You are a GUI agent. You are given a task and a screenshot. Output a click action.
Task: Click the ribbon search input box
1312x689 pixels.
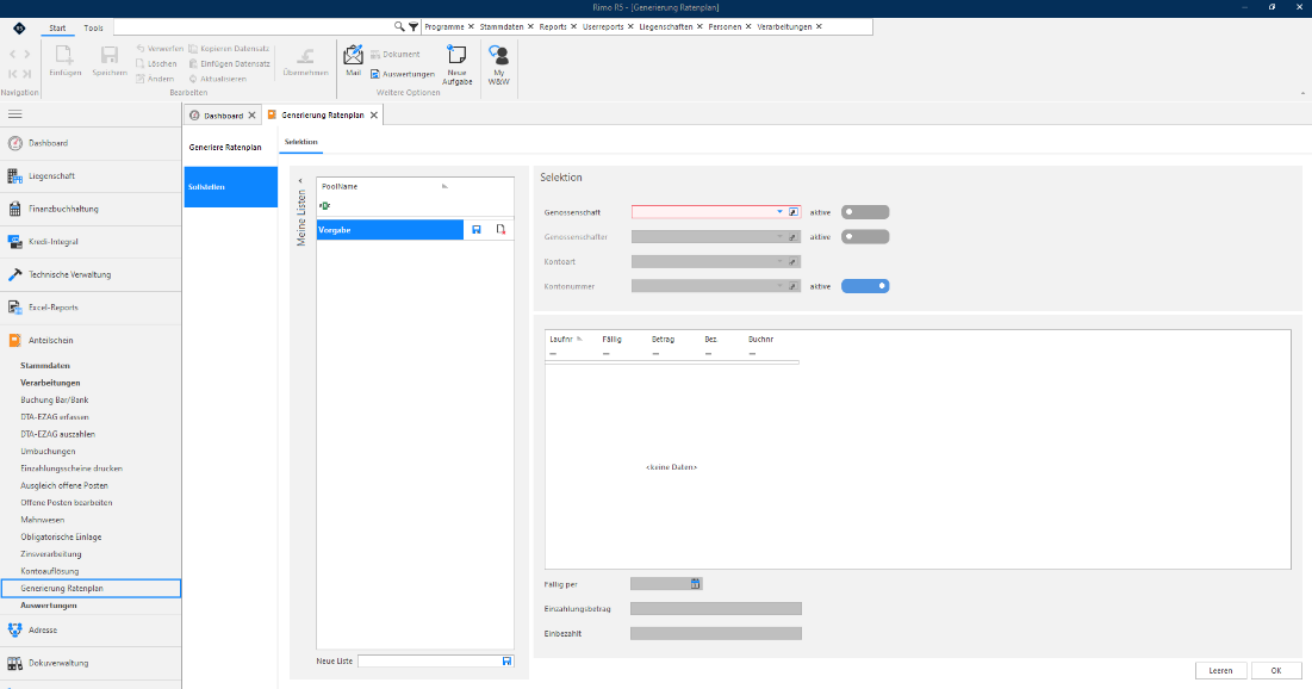pyautogui.click(x=251, y=27)
